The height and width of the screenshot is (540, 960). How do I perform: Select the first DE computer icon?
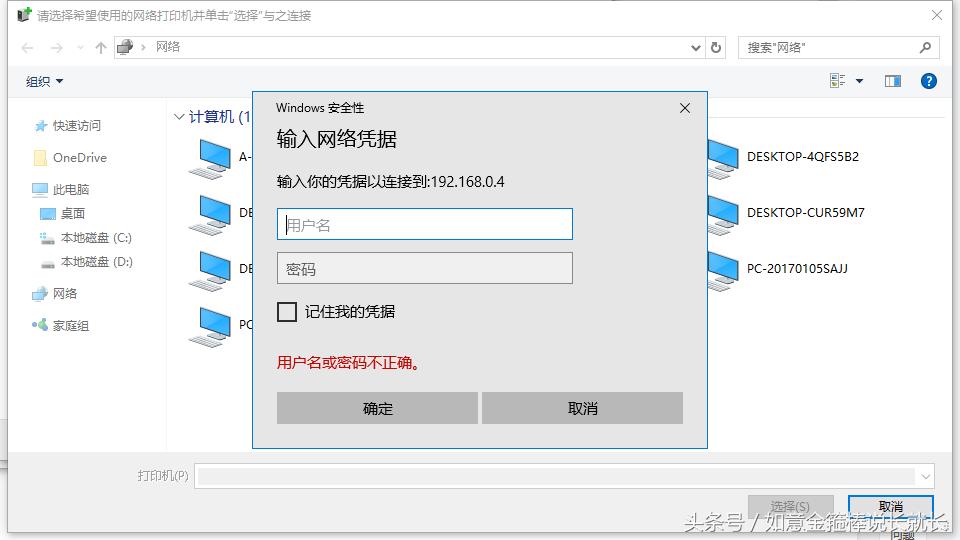pos(210,216)
